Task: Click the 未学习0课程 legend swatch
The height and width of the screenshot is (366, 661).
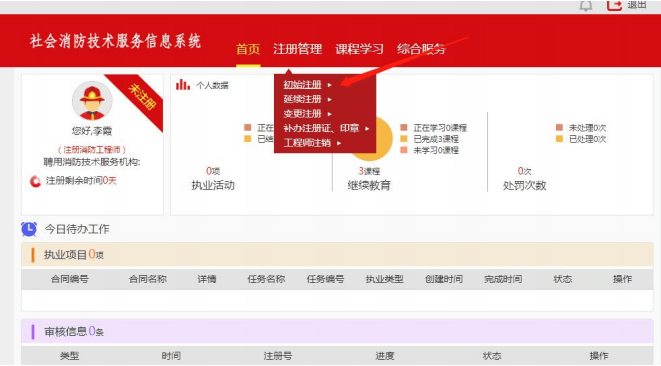Action: pos(404,150)
